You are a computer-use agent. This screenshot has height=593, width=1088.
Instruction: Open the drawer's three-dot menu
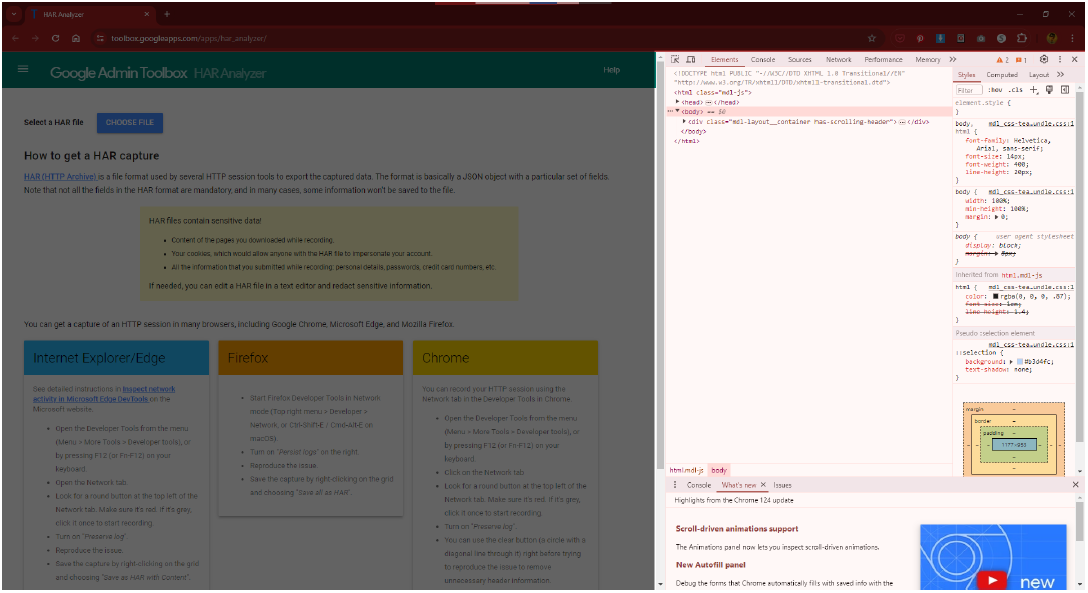pyautogui.click(x=674, y=485)
